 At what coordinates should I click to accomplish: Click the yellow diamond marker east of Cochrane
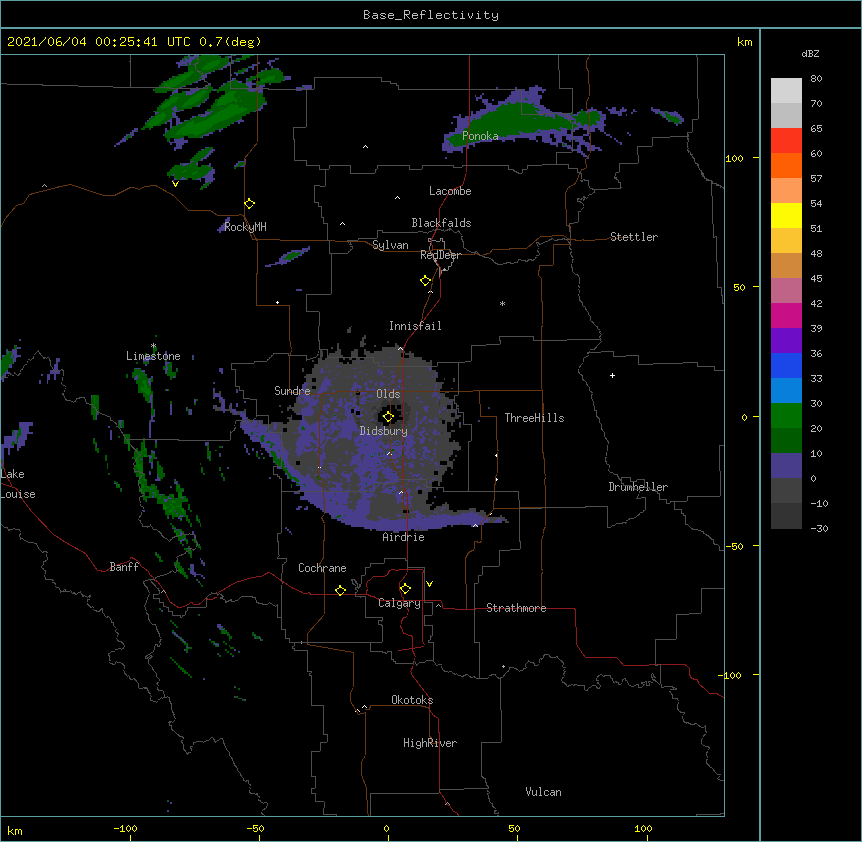click(340, 590)
